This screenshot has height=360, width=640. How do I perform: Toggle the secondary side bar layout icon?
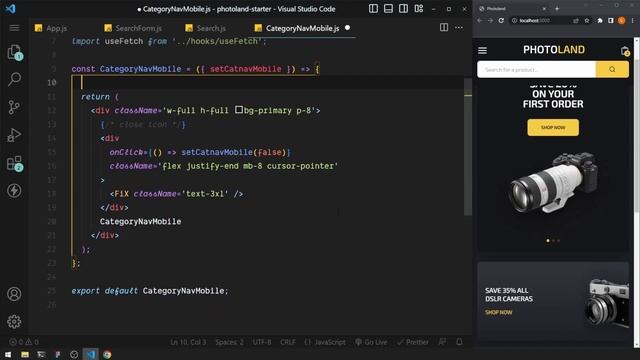(403, 9)
